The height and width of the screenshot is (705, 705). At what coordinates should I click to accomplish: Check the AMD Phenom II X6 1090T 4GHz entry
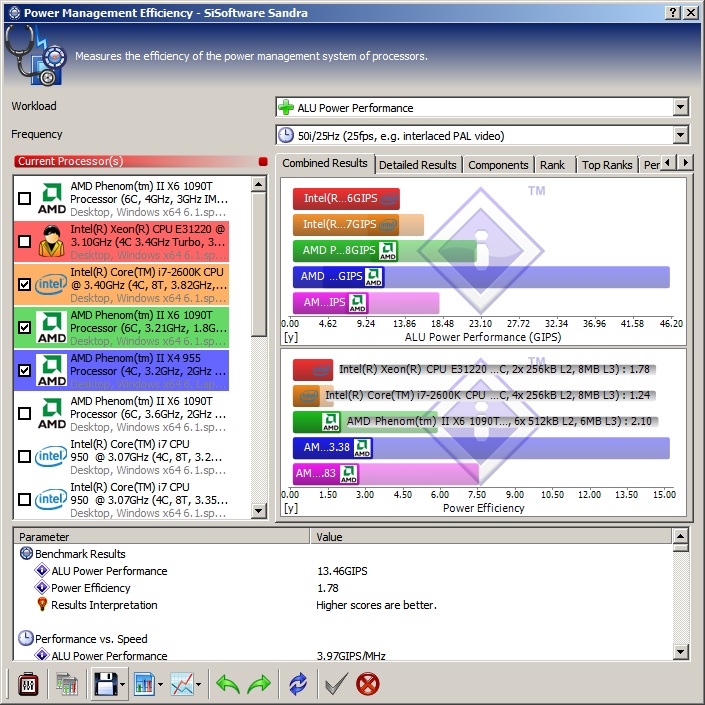pos(25,198)
